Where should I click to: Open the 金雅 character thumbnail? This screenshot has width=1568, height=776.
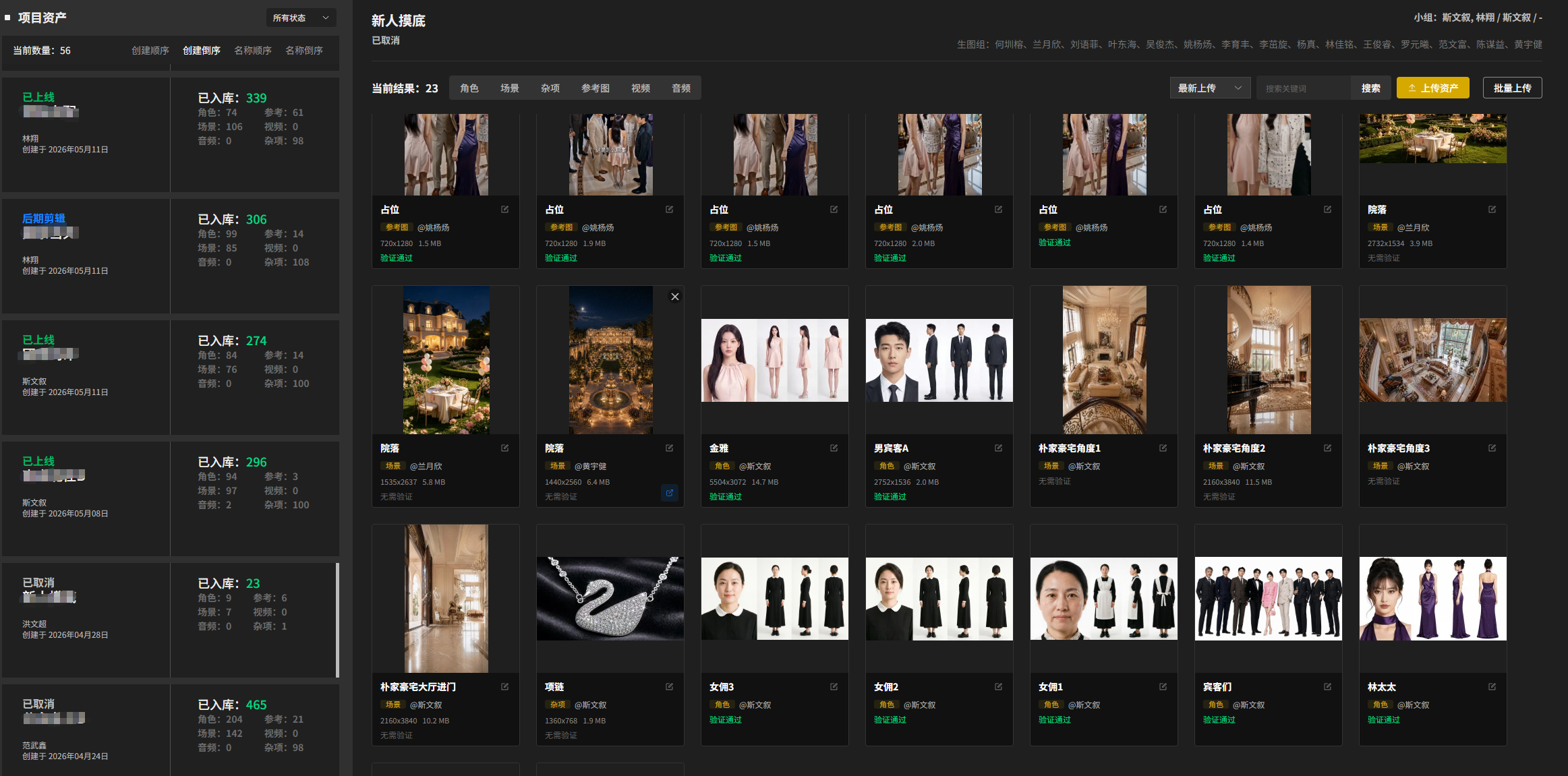point(775,360)
